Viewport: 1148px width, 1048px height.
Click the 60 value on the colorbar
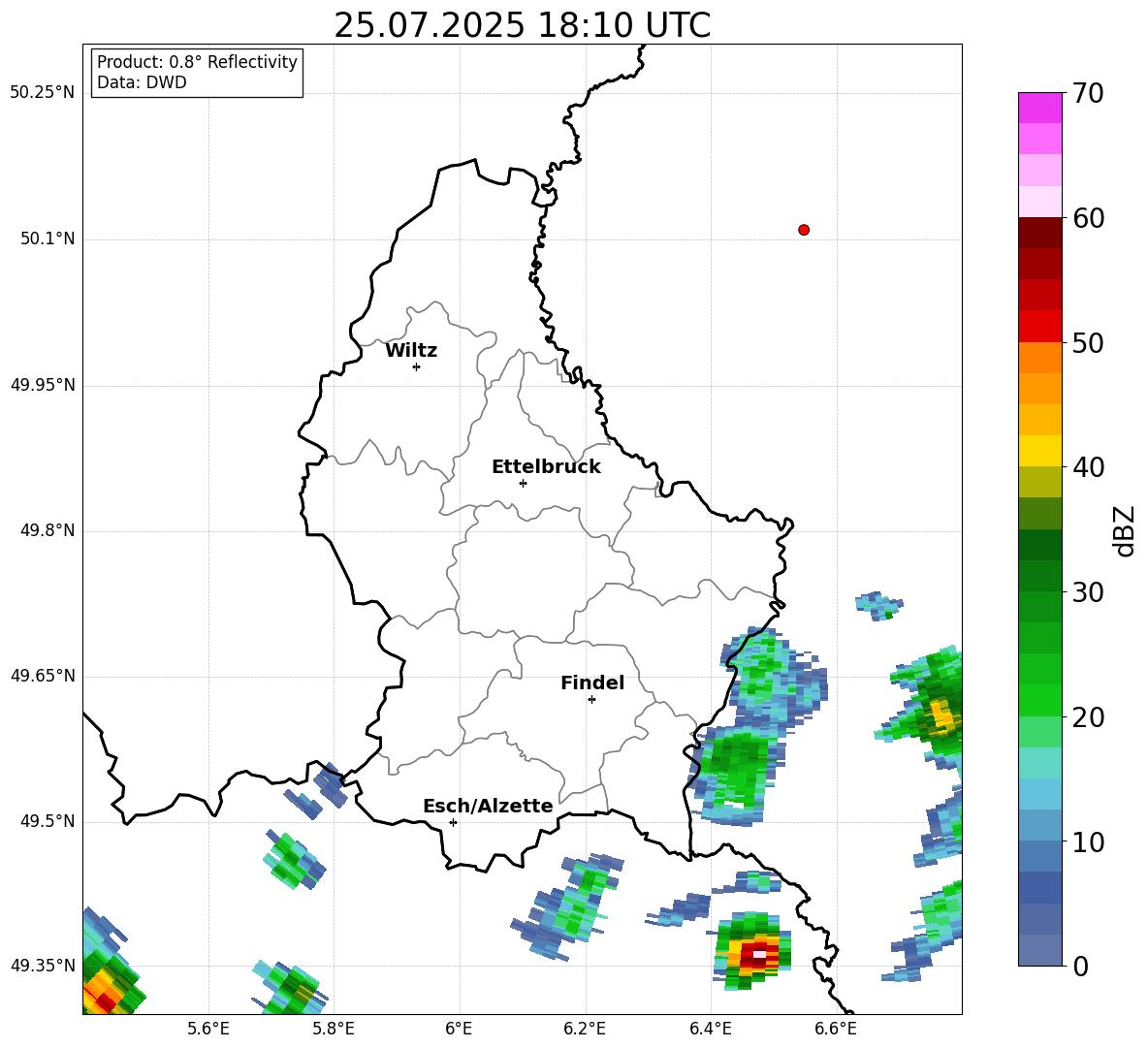1087,217
